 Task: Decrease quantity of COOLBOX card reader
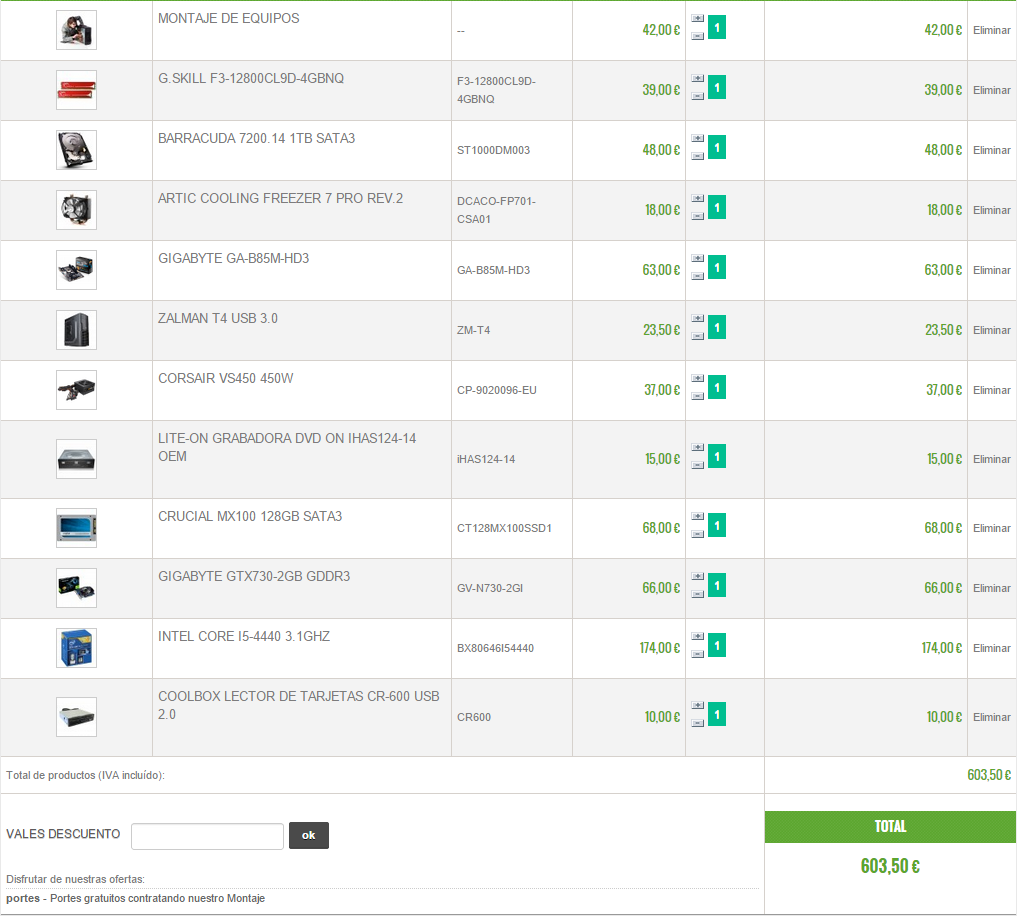(x=697, y=723)
